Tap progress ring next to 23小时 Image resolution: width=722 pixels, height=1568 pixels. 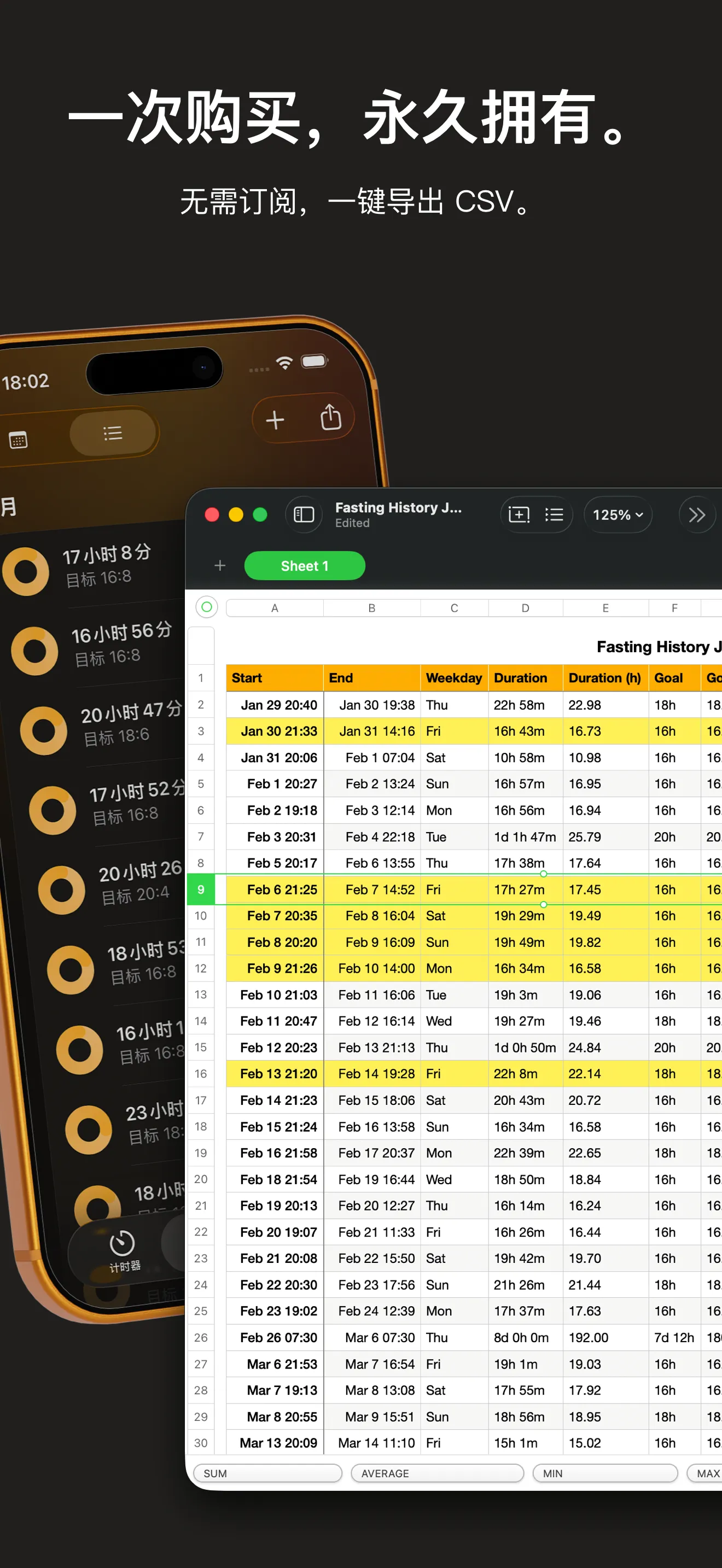89,1130
